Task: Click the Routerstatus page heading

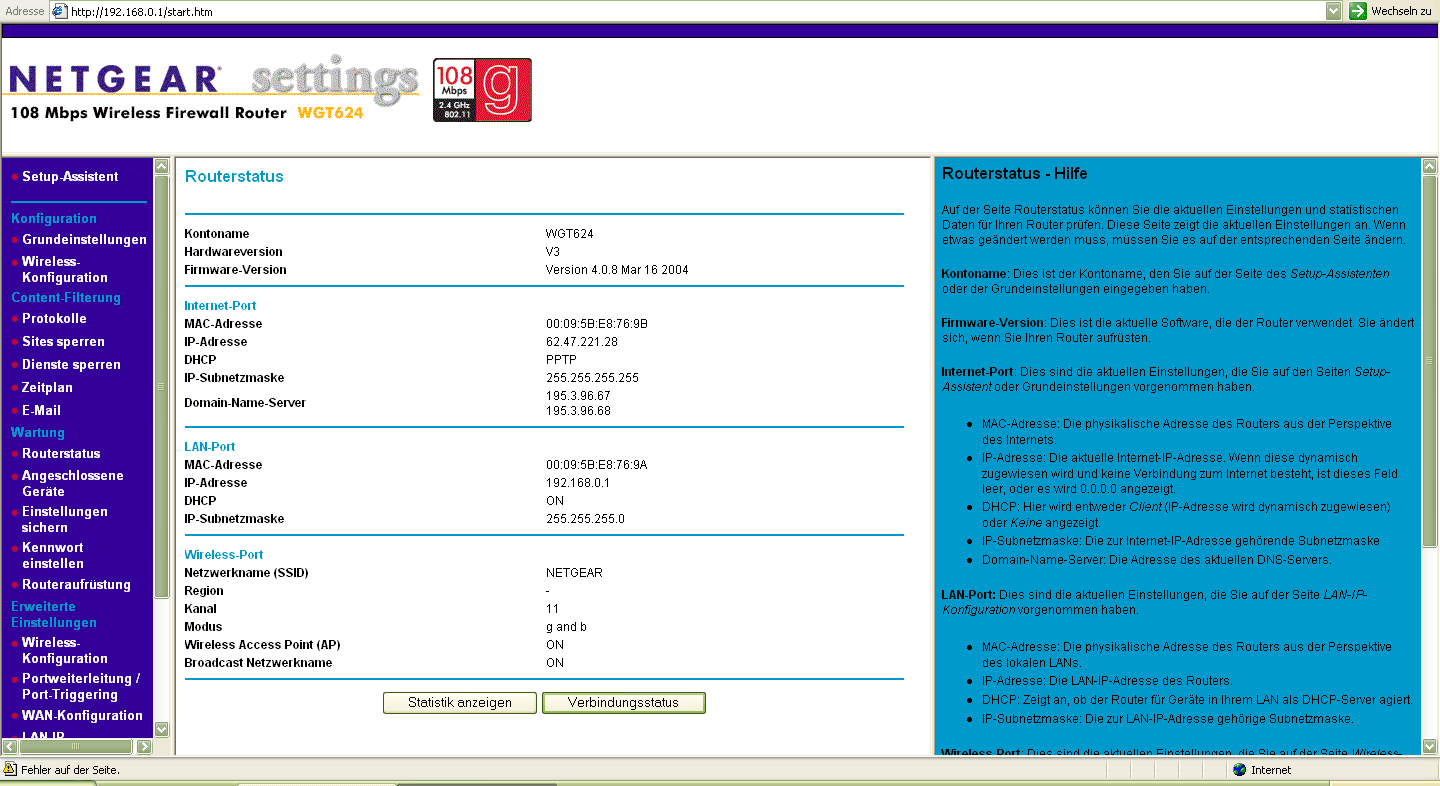Action: [234, 176]
